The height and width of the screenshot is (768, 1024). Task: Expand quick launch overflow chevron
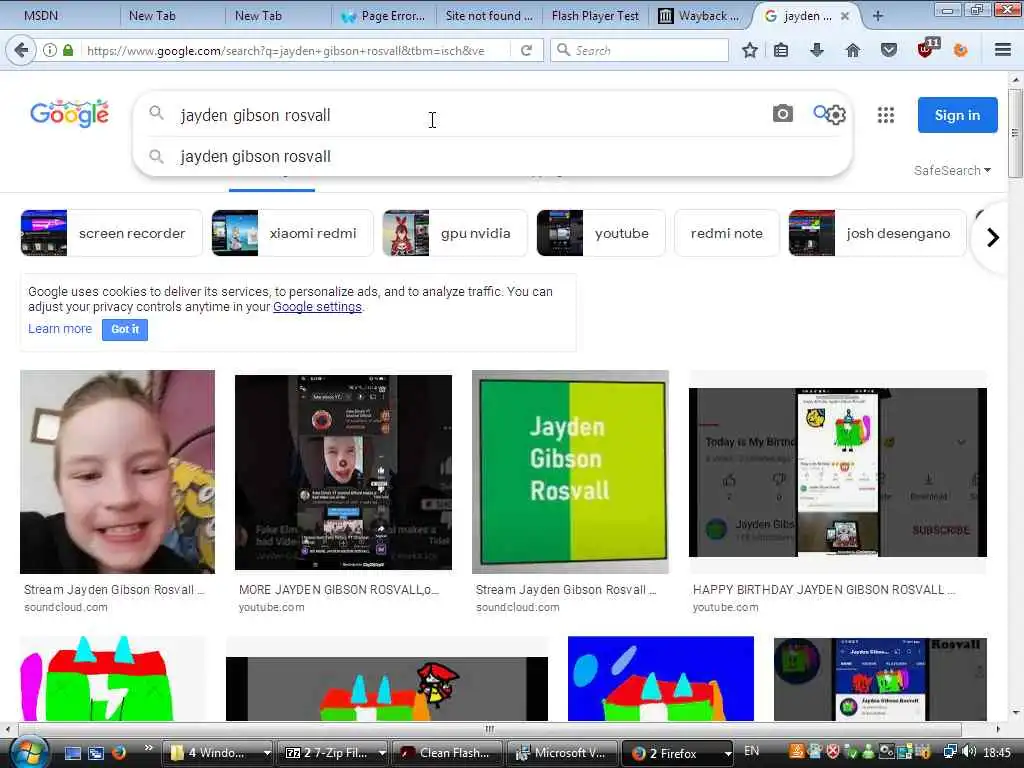148,748
